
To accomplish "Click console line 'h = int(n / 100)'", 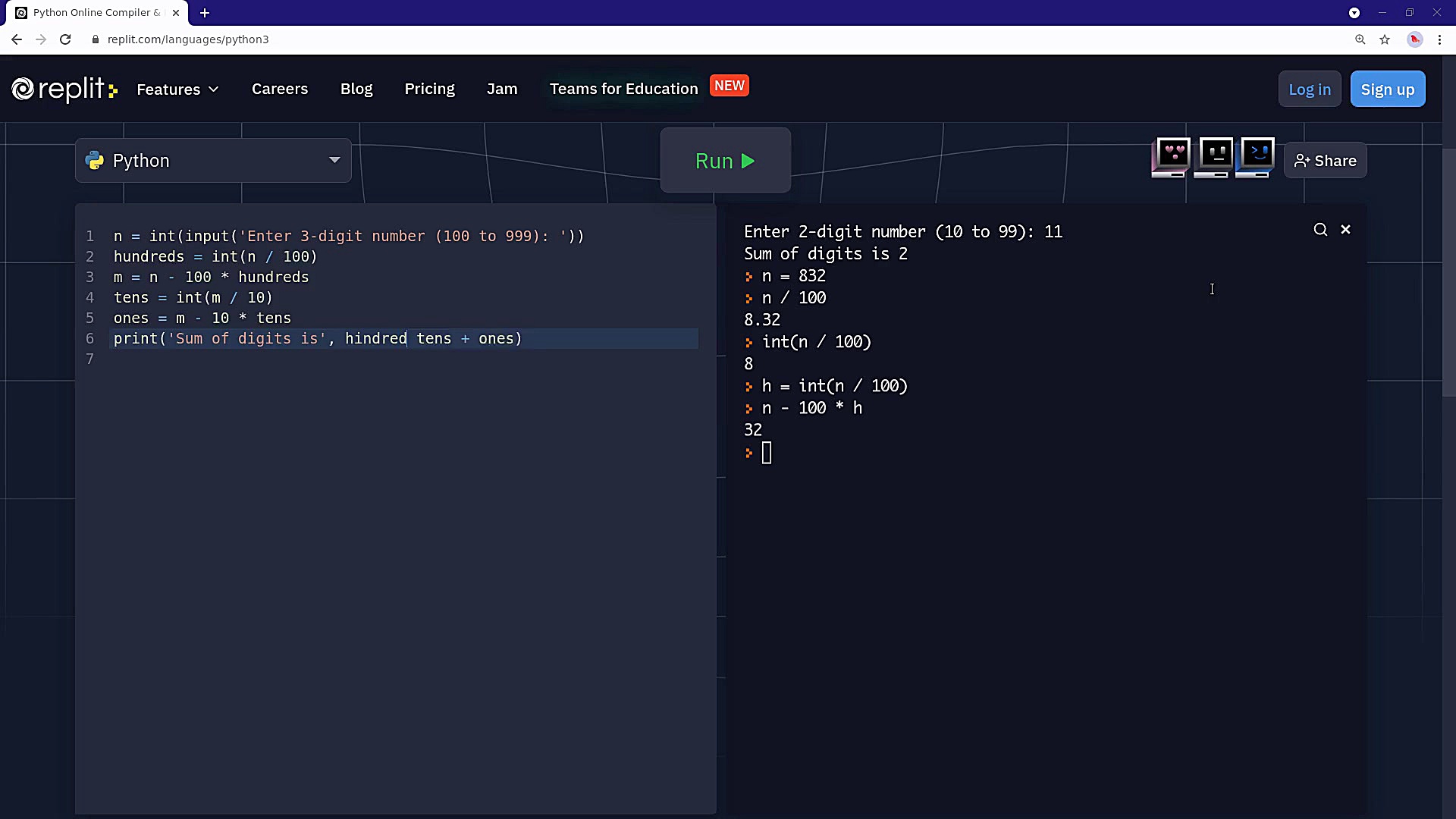I will pyautogui.click(x=834, y=386).
